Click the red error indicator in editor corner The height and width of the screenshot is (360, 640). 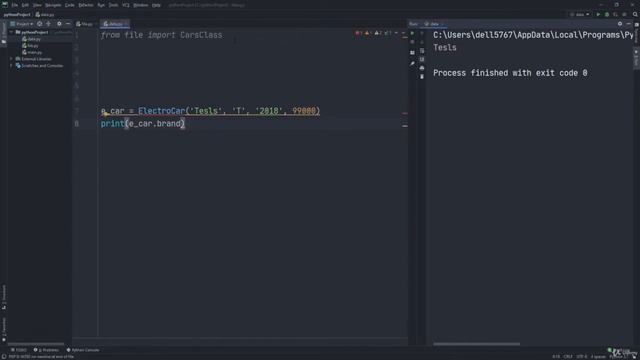(359, 33)
